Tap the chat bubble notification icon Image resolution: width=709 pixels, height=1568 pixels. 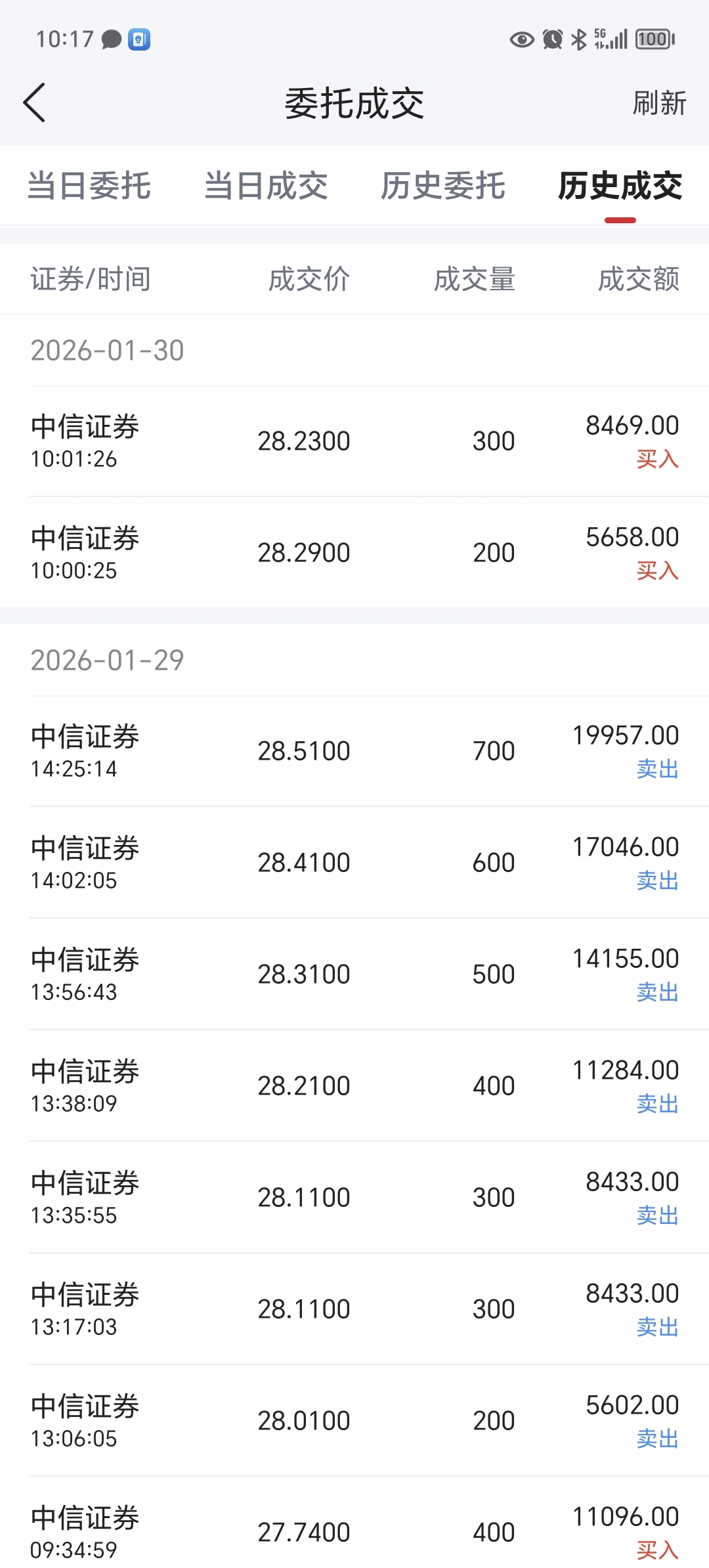point(112,39)
